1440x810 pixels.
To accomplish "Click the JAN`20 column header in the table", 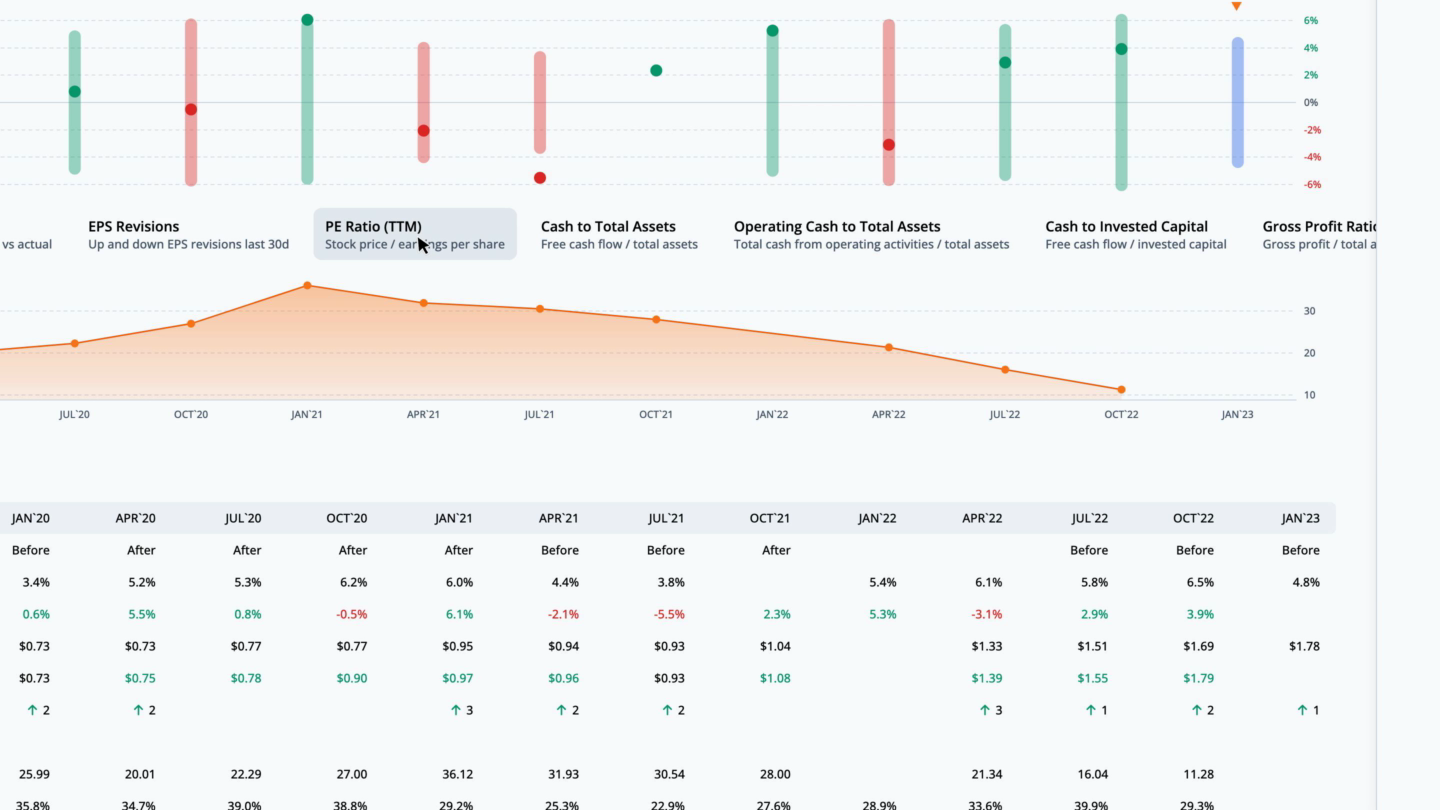I will 31,518.
